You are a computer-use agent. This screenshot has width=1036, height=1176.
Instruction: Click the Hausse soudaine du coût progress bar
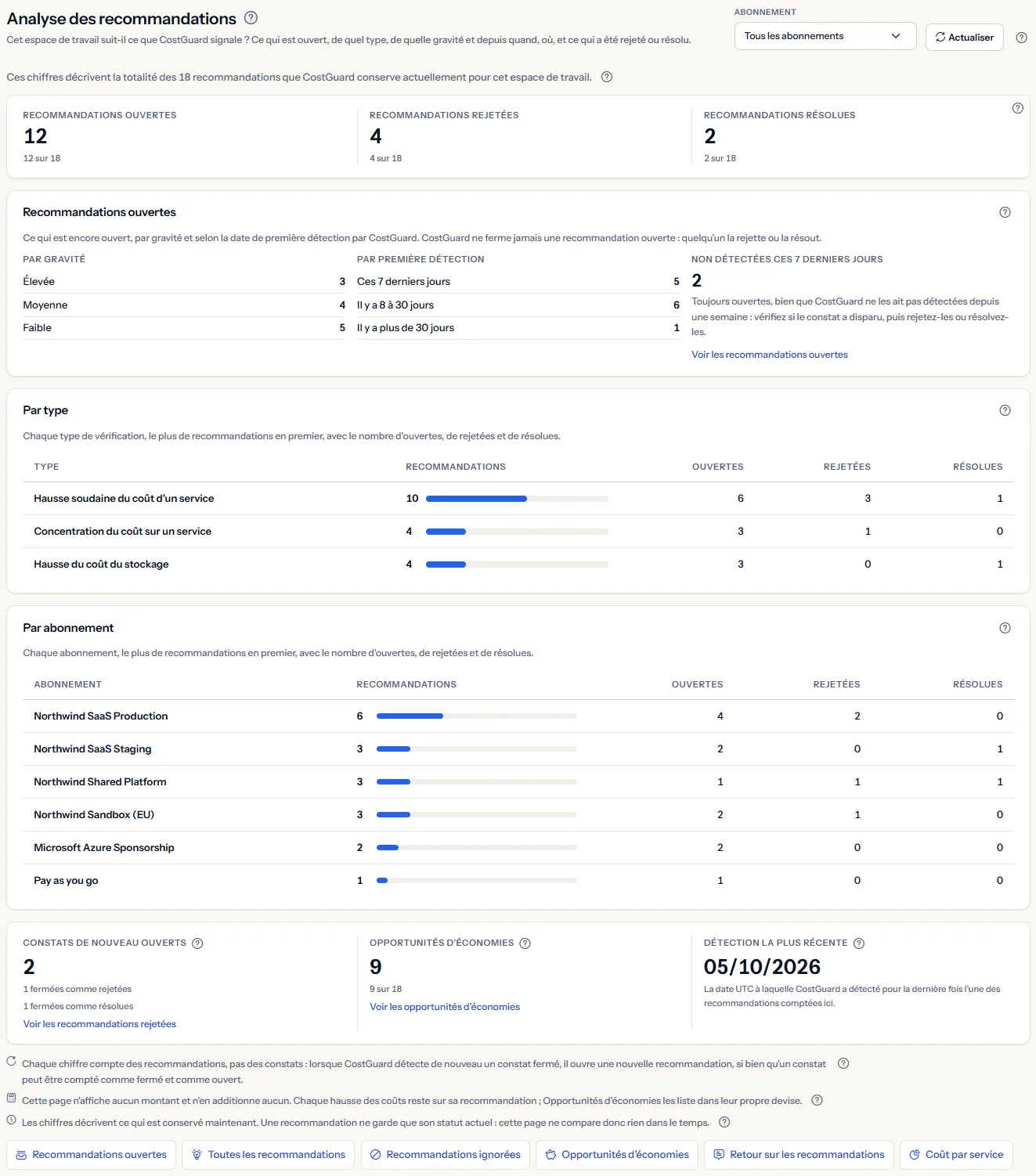(517, 499)
